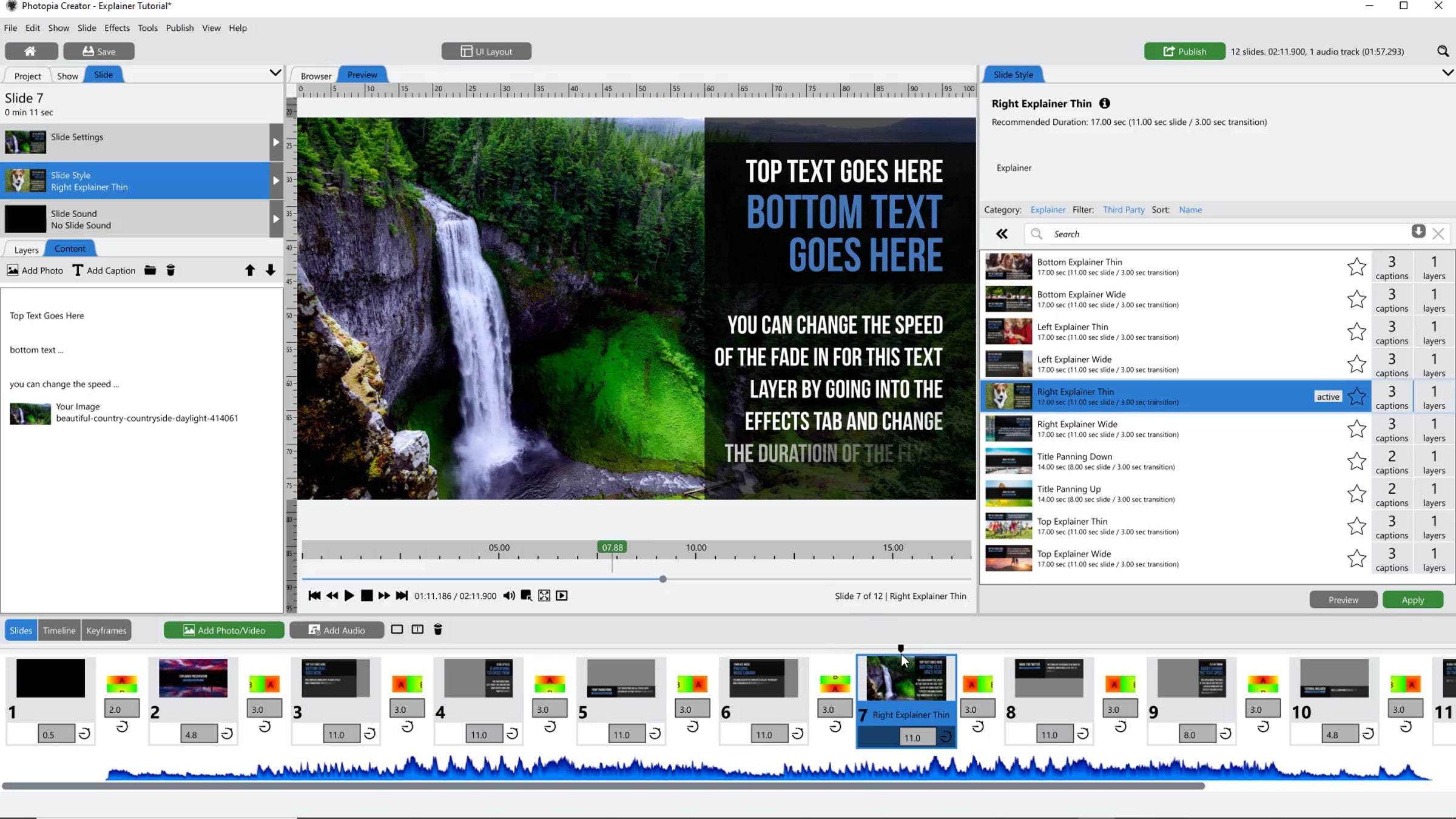Switch to the Timeline tab
Screen dimensions: 1456x819
tap(59, 630)
